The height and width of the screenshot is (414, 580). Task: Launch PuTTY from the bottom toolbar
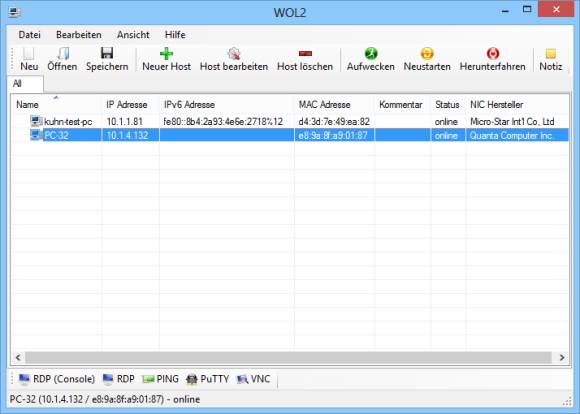208,379
